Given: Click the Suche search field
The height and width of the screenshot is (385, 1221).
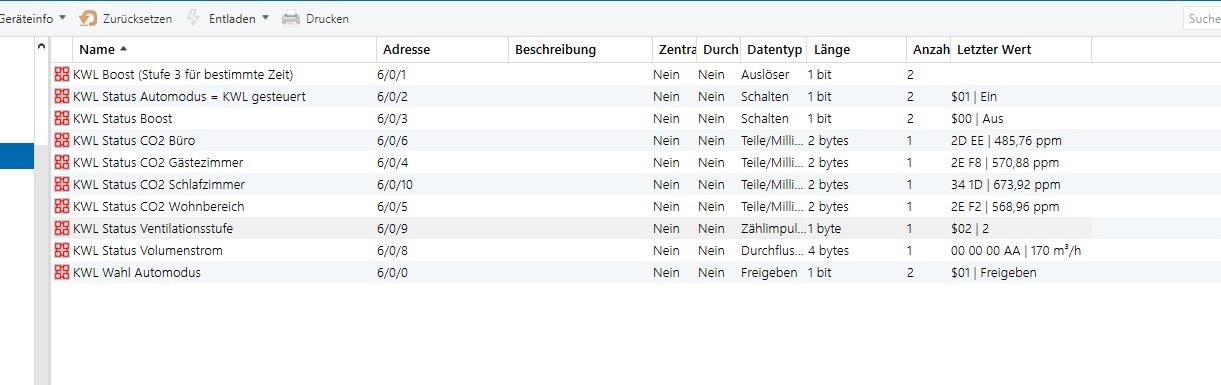Looking at the screenshot, I should pos(1202,18).
